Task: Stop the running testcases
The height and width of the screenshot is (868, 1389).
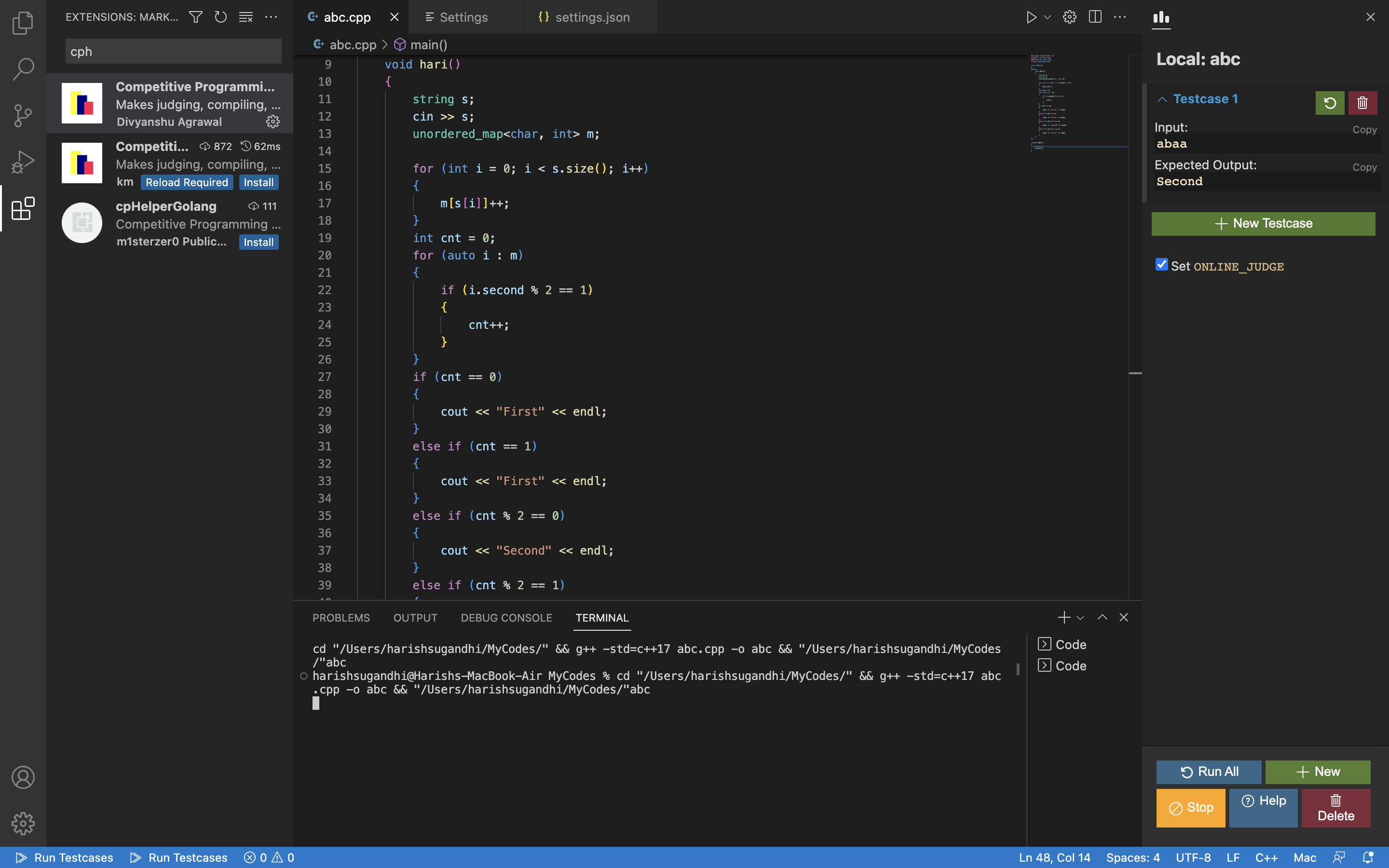Action: coord(1191,808)
